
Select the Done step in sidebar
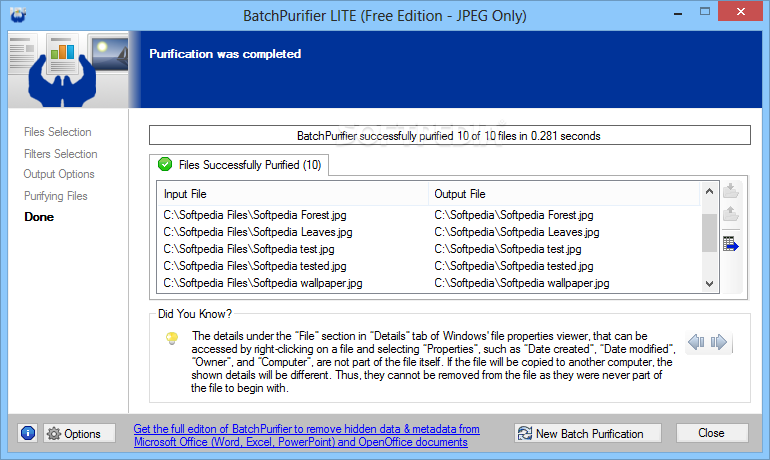point(39,217)
